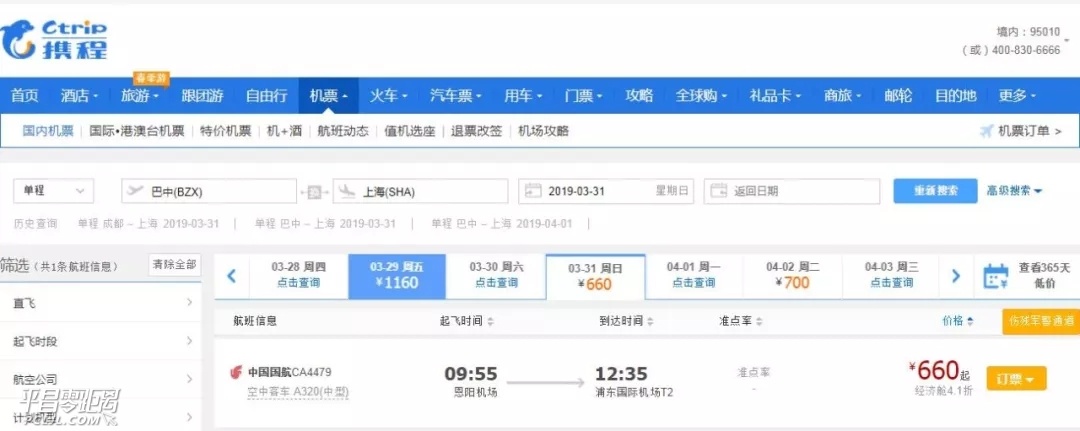This screenshot has width=1080, height=431.
Task: Click departure city field 巴中(BZX)
Action: [209, 191]
